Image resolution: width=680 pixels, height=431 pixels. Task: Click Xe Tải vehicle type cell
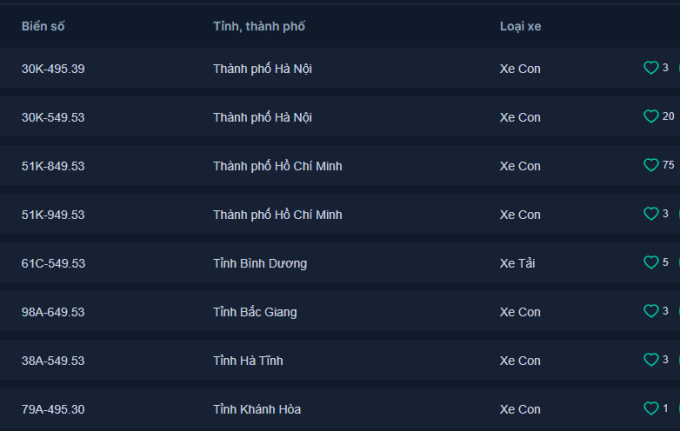517,264
